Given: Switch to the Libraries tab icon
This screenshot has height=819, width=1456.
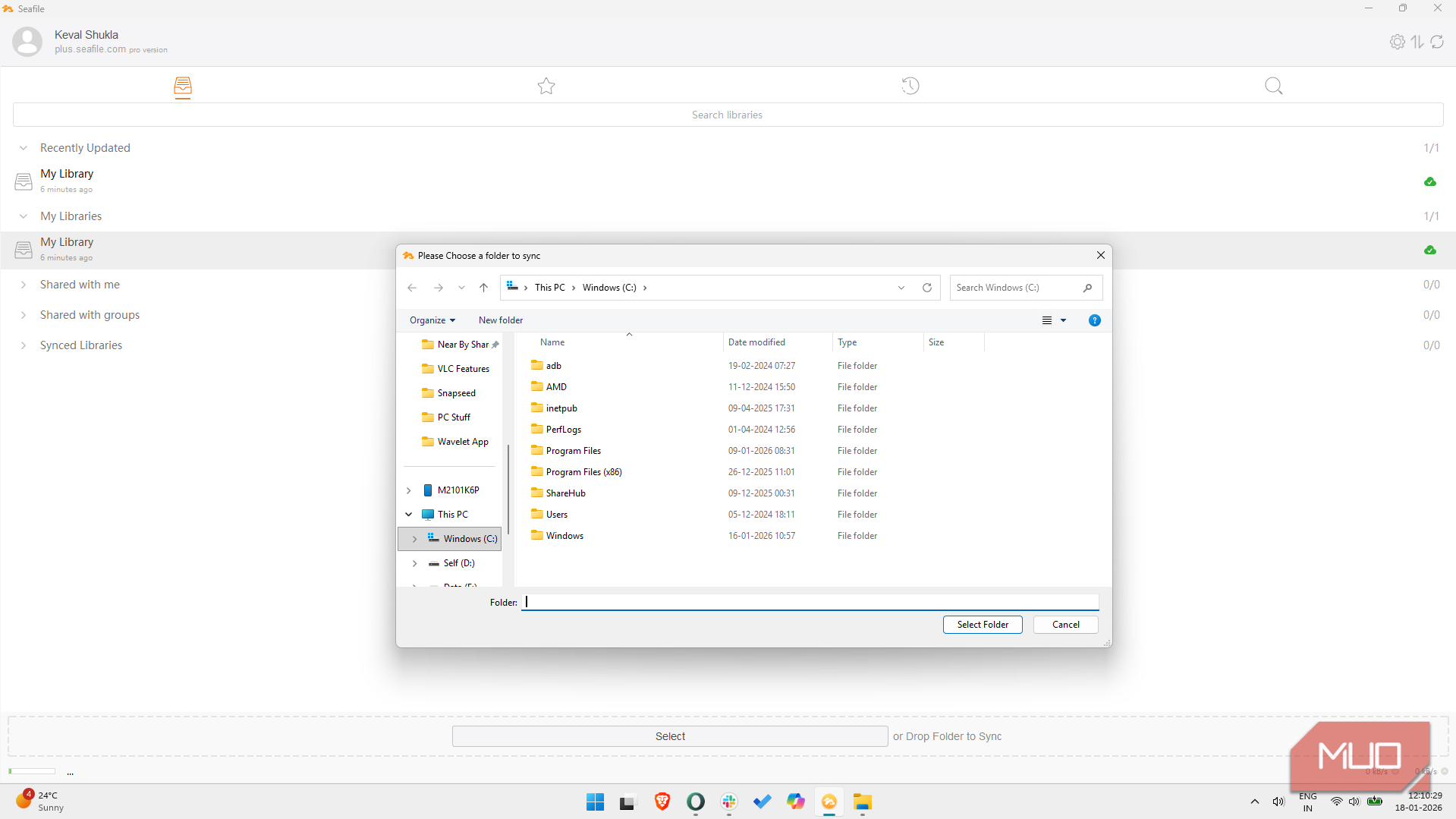Looking at the screenshot, I should pos(183,87).
